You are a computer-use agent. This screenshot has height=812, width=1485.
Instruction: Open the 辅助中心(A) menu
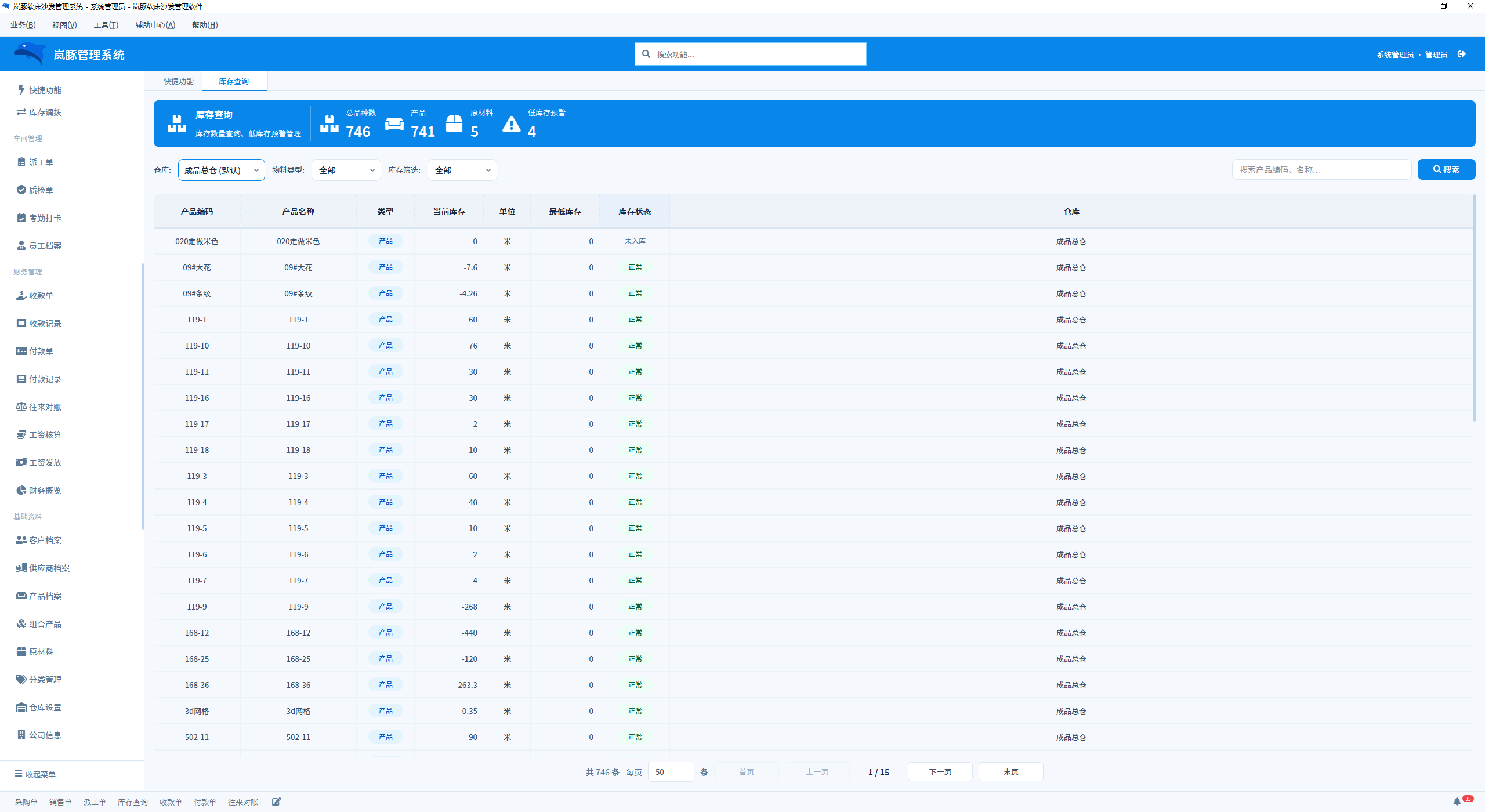[x=155, y=25]
